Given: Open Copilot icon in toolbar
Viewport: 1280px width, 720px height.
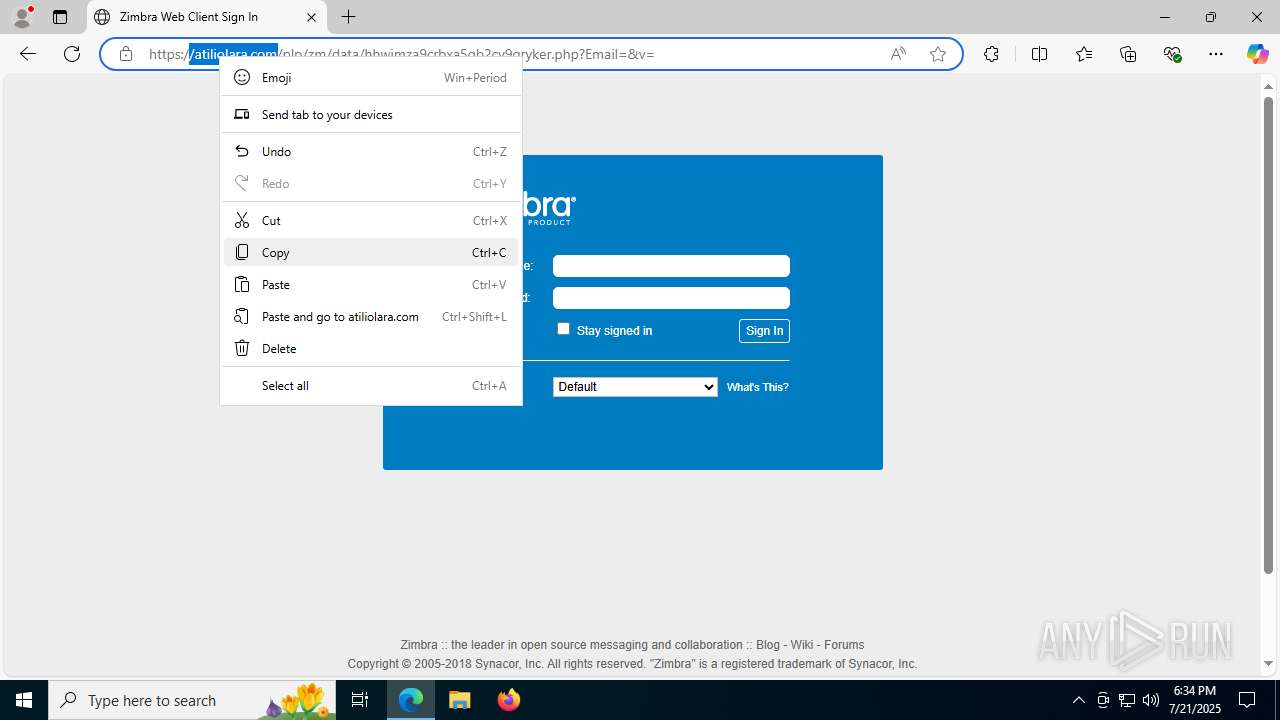Looking at the screenshot, I should (x=1257, y=54).
